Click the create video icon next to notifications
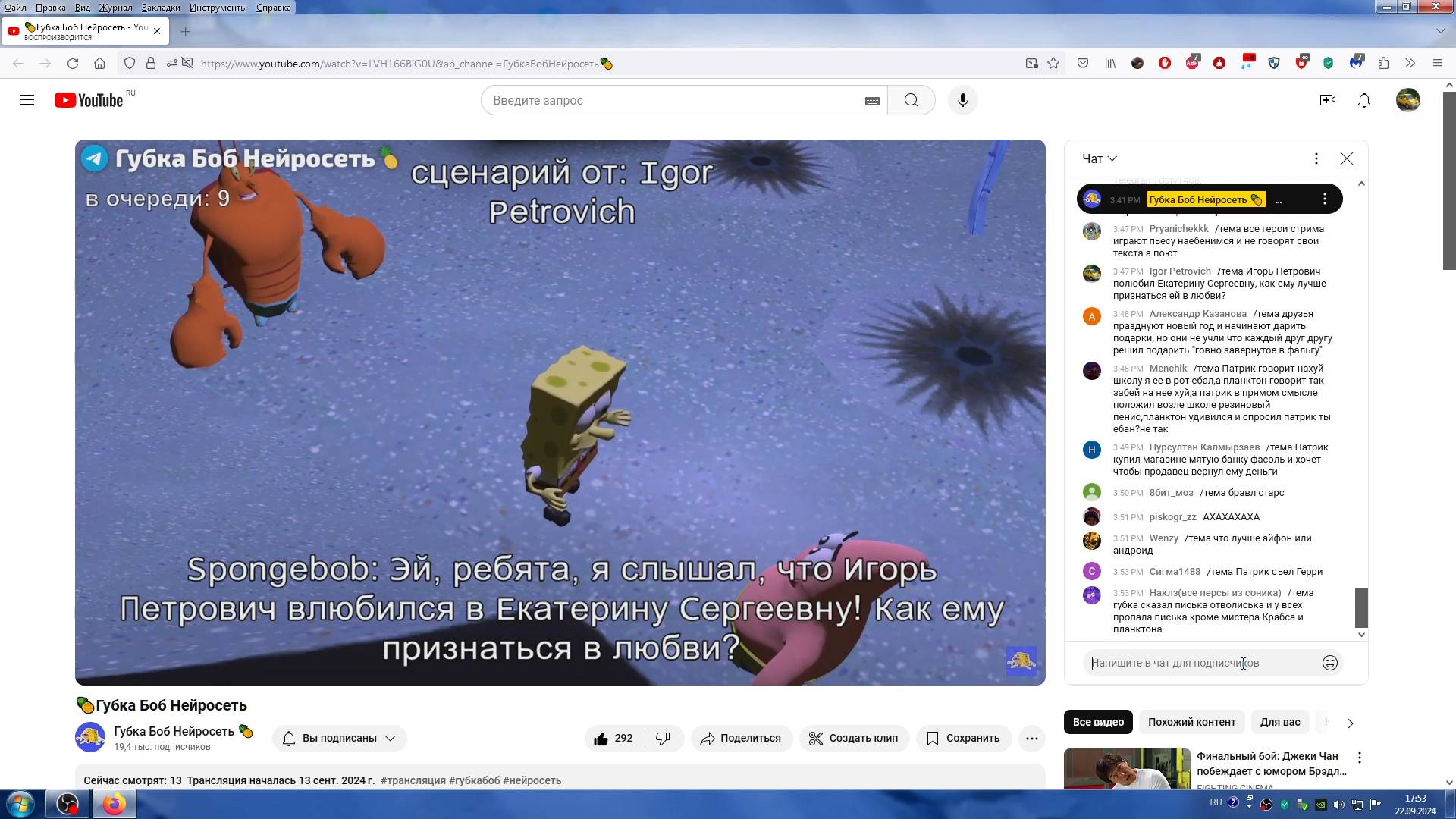This screenshot has height=819, width=1456. point(1328,99)
